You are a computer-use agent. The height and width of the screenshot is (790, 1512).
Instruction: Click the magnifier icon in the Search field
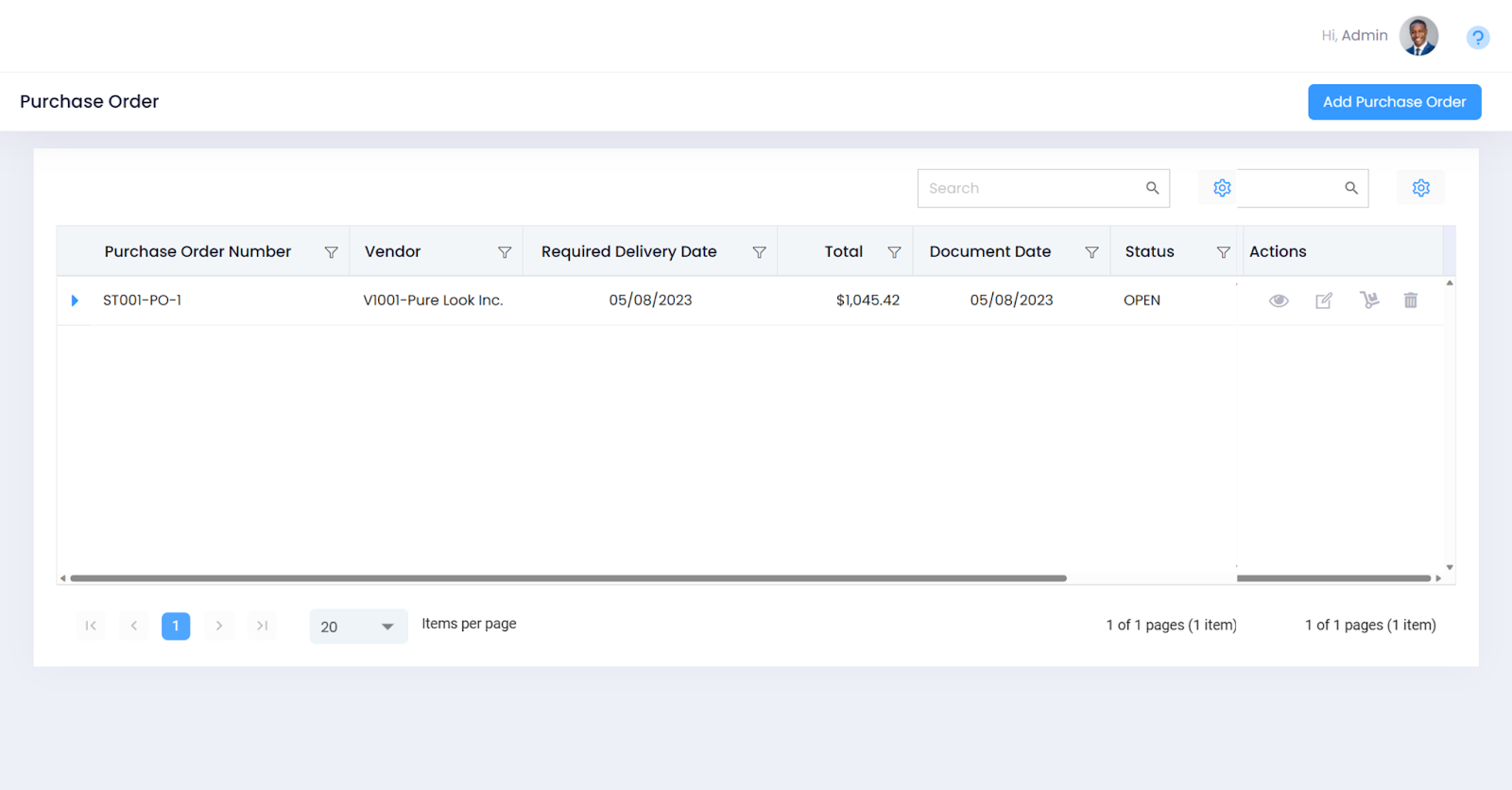coord(1152,188)
